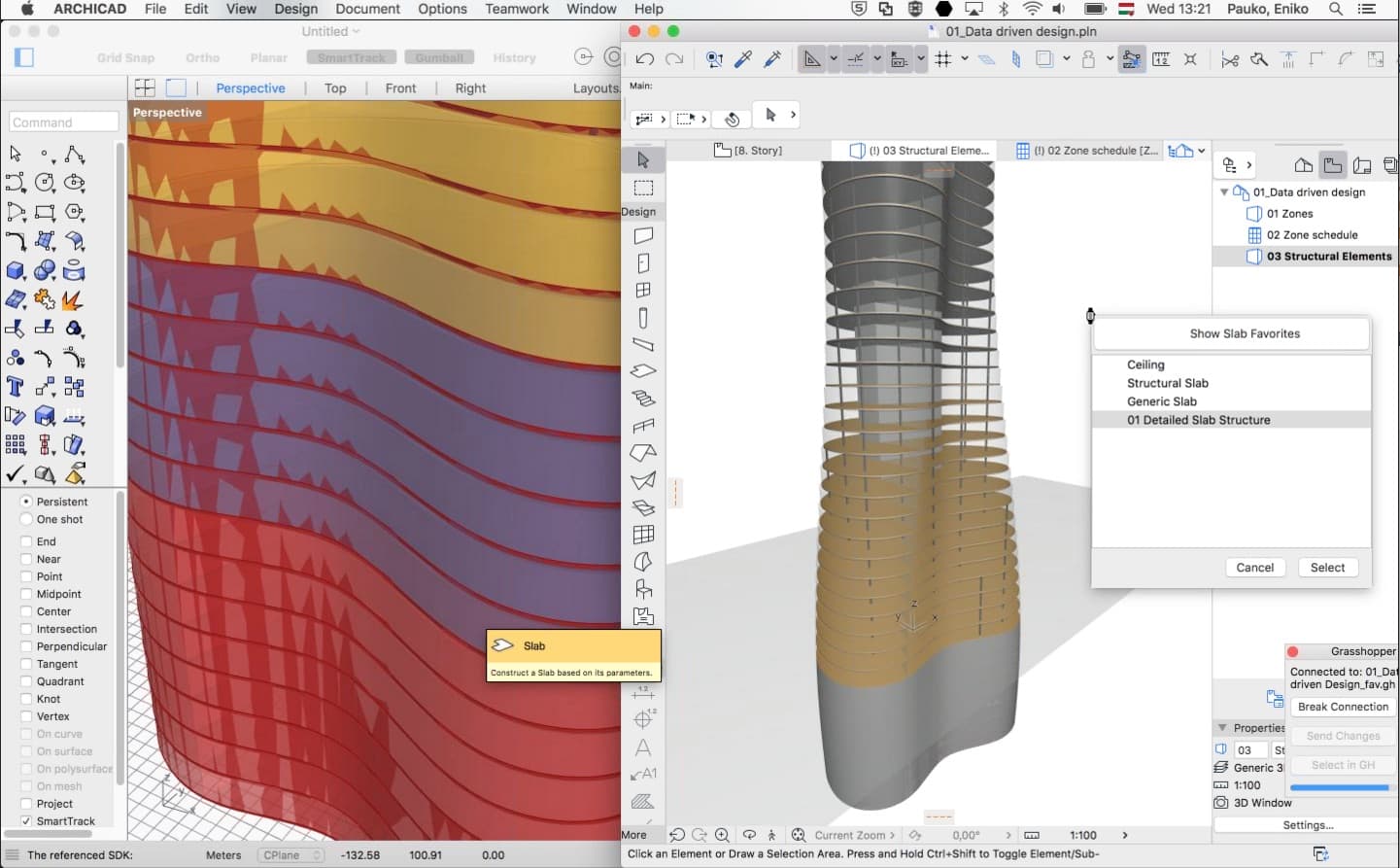Select the Persistent osnap radio option
Image resolution: width=1400 pixels, height=868 pixels.
26,502
